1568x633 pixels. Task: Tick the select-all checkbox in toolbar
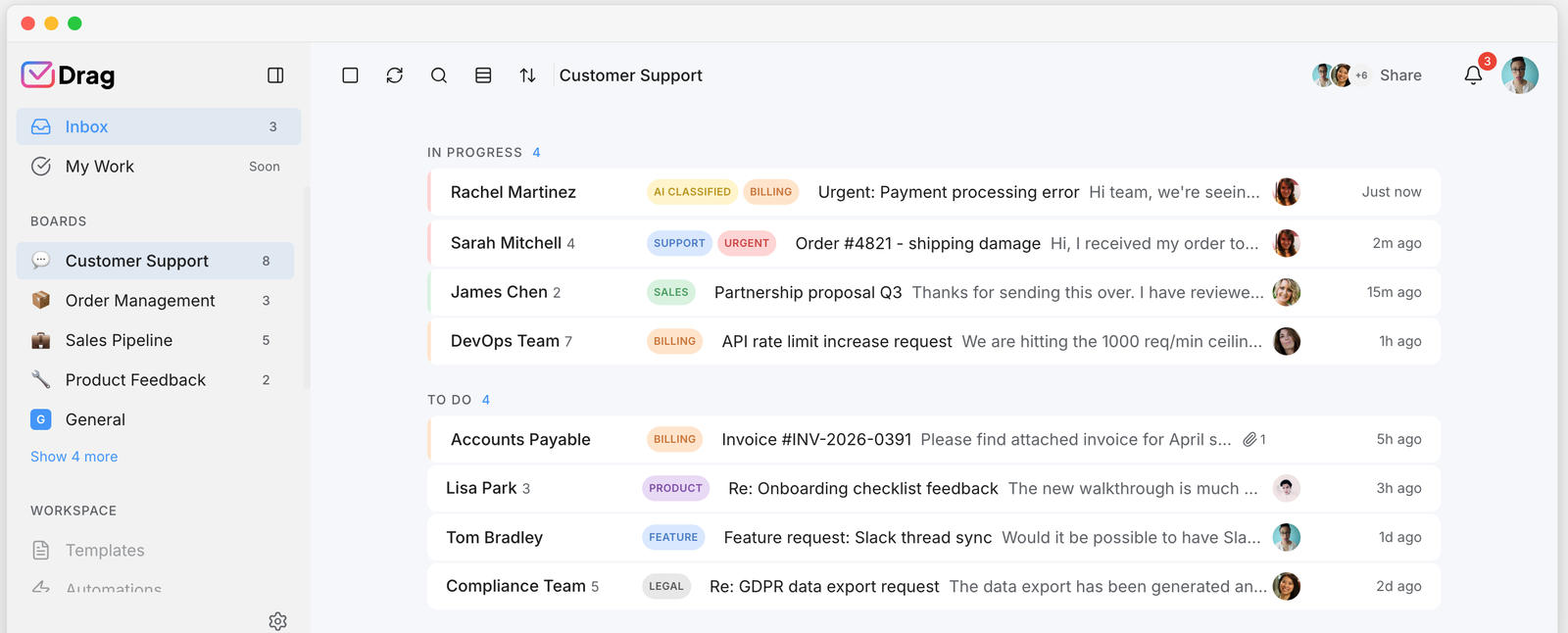pos(350,75)
